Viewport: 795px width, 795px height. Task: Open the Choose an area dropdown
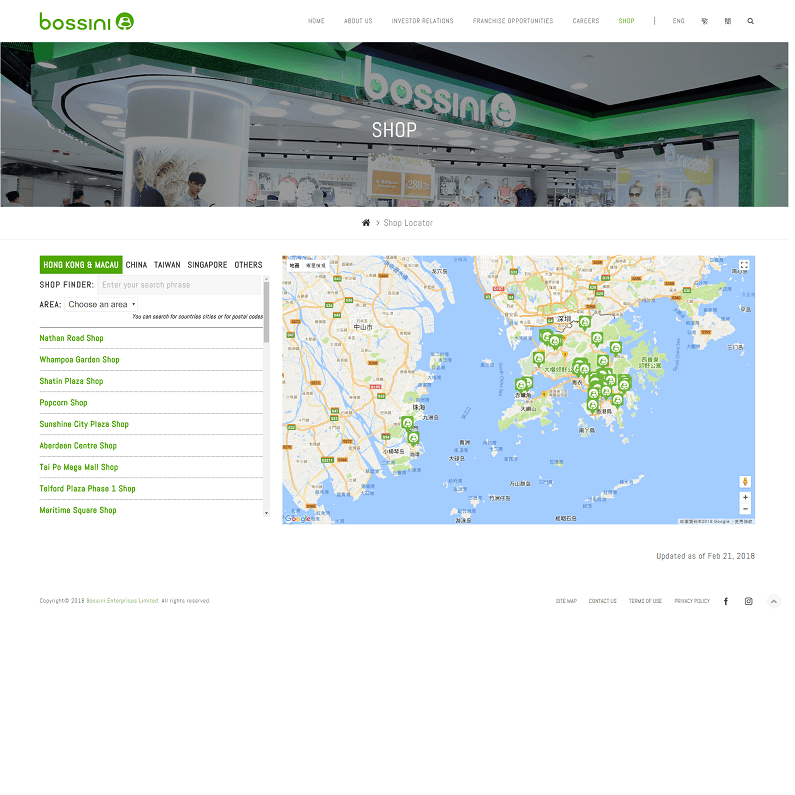[x=101, y=304]
